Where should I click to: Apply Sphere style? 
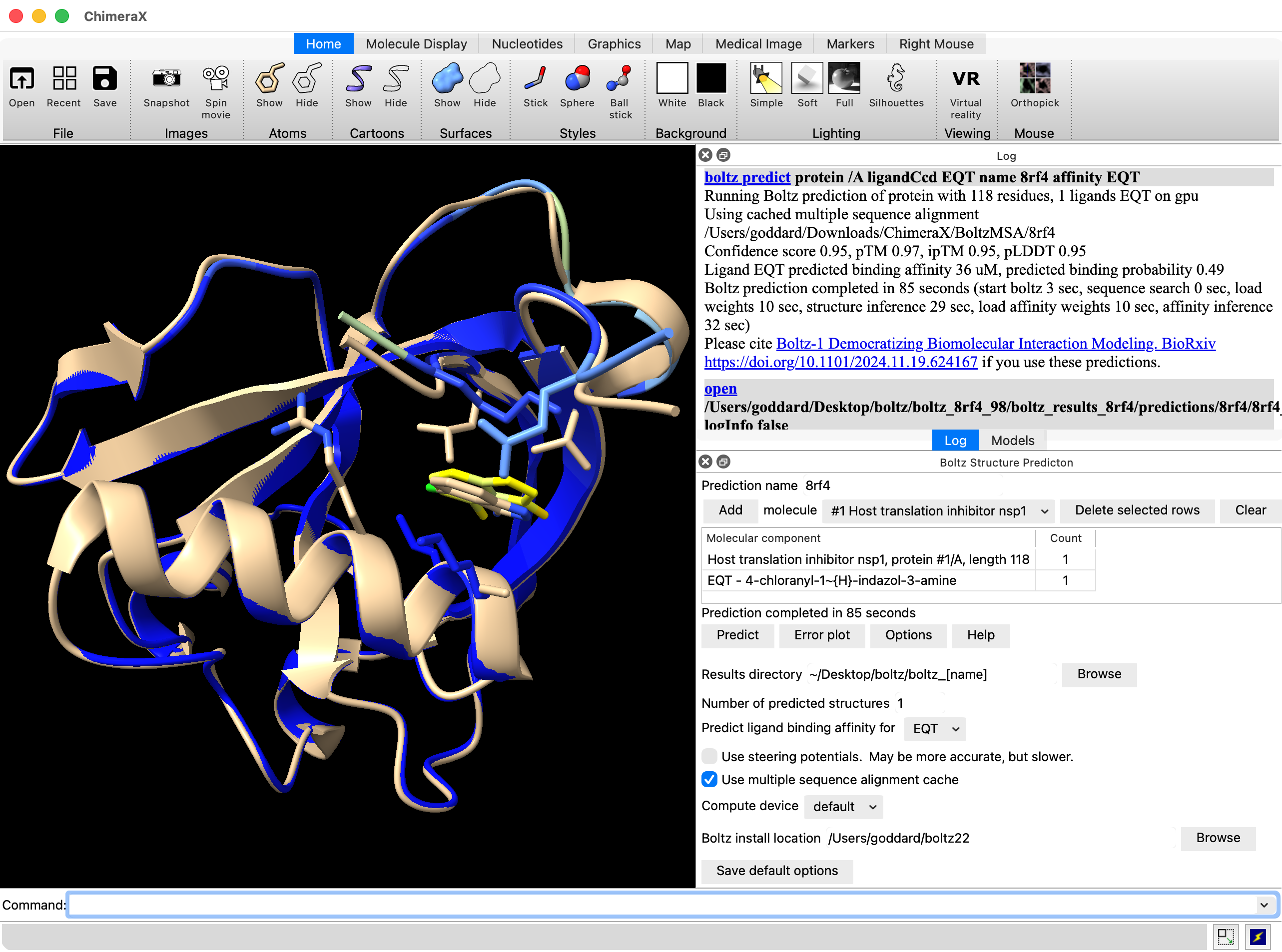[577, 79]
